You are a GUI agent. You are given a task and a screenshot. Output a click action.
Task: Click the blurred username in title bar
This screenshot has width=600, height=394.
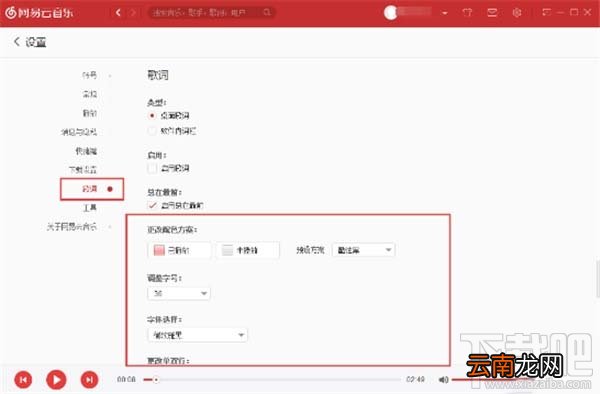415,12
